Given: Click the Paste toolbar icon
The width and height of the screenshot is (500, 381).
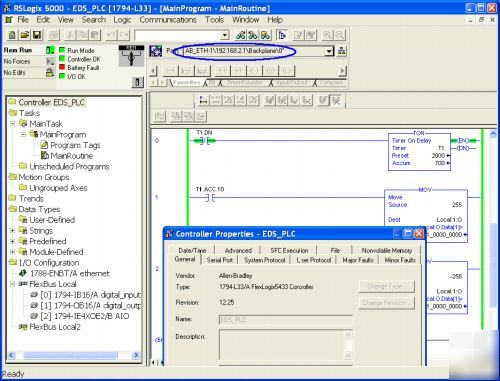Looking at the screenshot, I should 95,35.
